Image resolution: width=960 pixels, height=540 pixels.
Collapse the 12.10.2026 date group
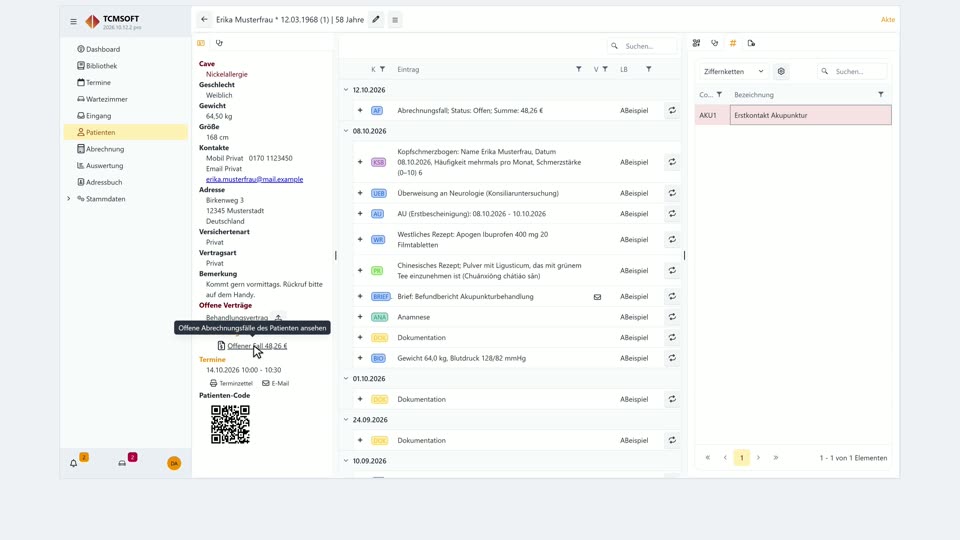point(346,90)
